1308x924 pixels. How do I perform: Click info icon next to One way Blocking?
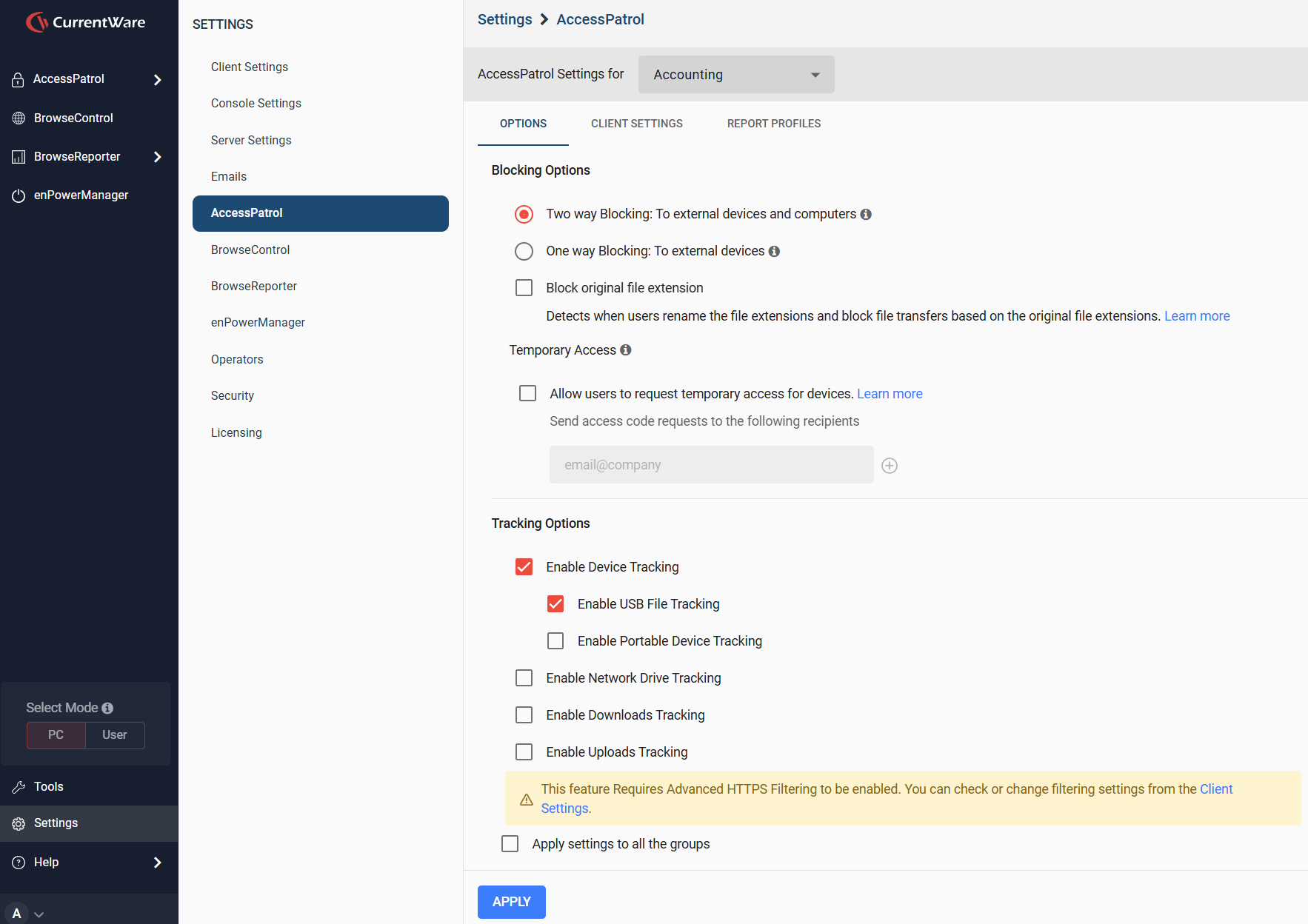pos(774,251)
